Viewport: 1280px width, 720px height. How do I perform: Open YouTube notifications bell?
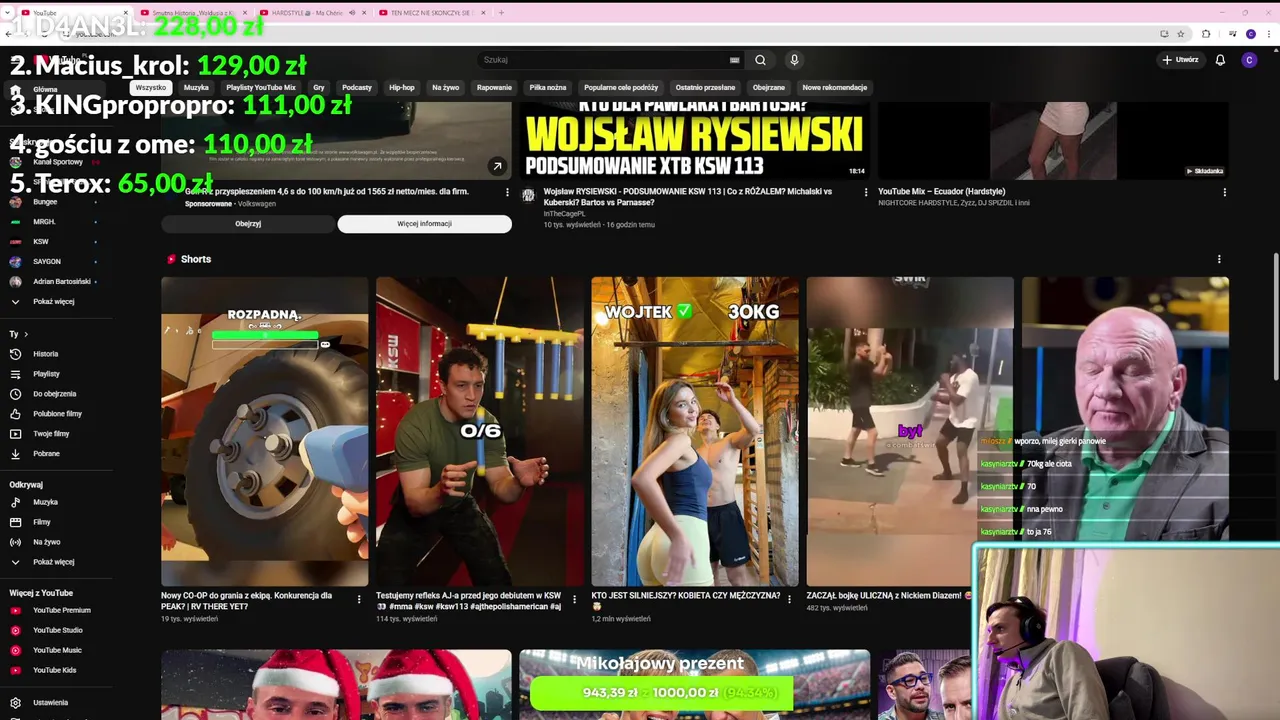1220,60
